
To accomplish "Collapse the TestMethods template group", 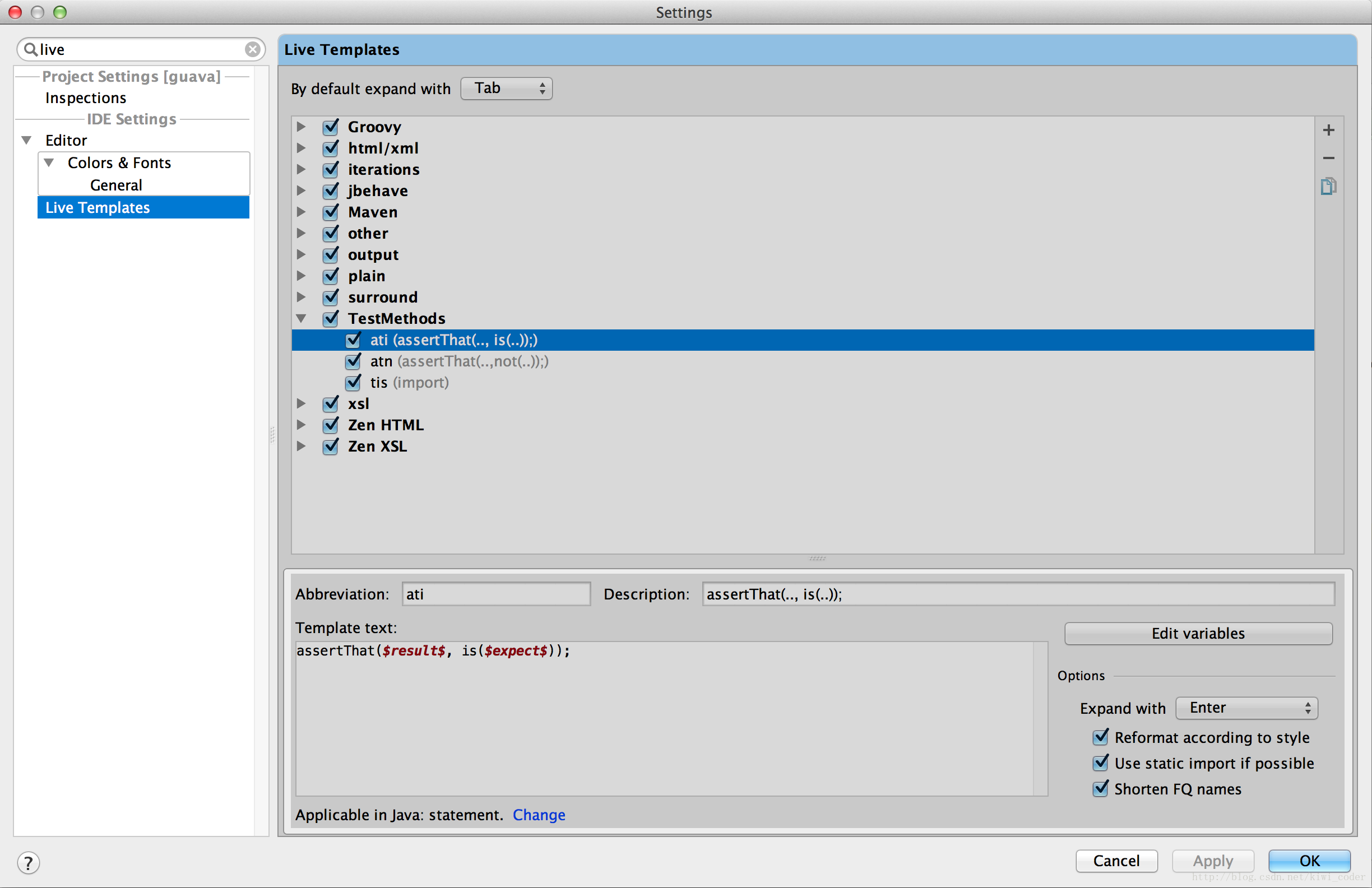I will [x=301, y=318].
